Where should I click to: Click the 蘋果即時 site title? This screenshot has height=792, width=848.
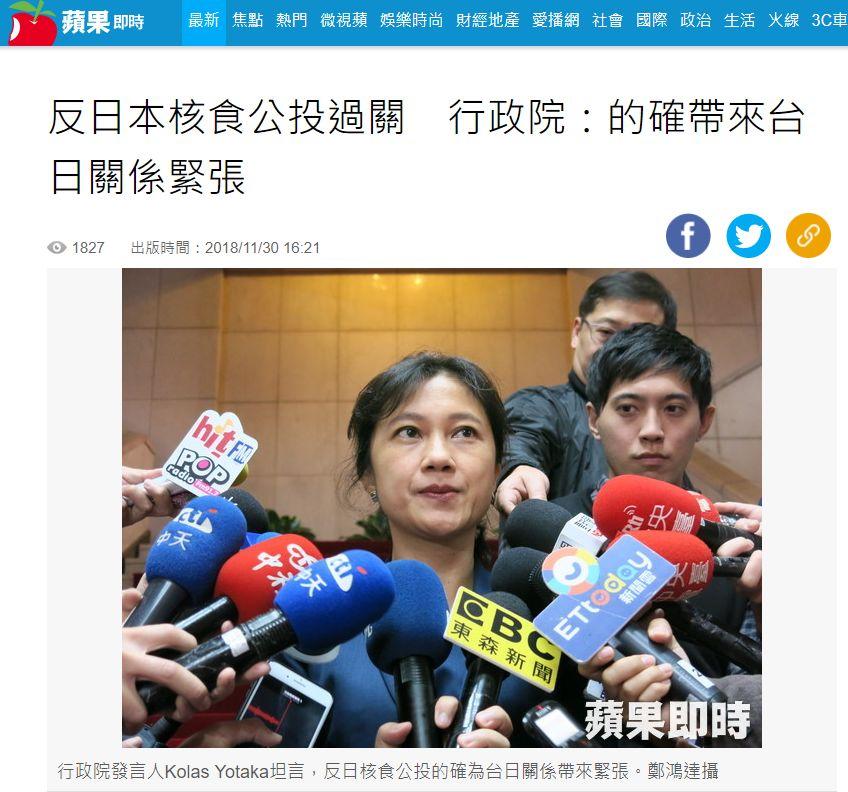(x=103, y=22)
